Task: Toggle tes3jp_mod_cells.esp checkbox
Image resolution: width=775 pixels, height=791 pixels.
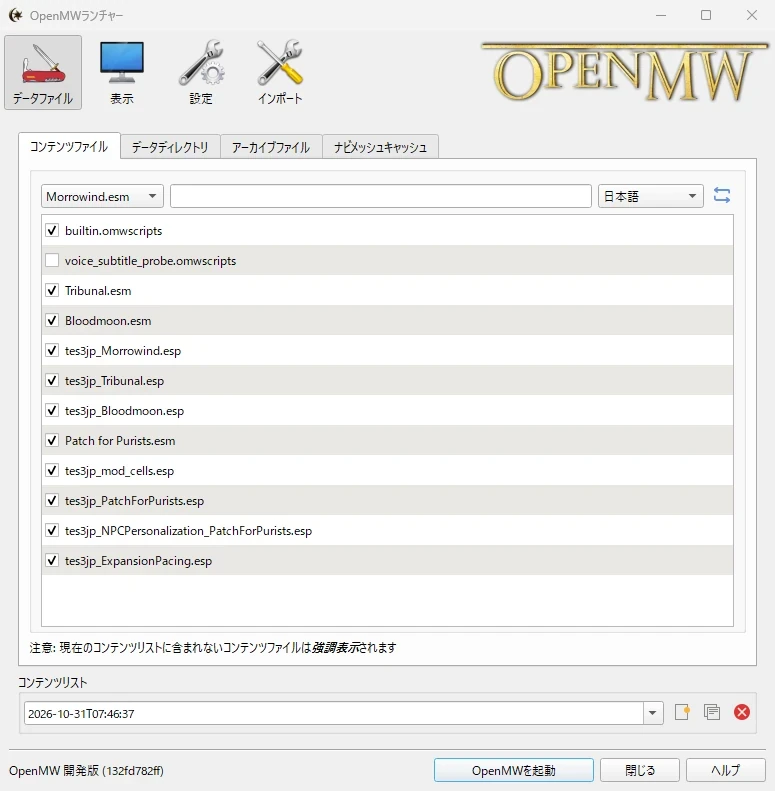Action: (x=52, y=471)
